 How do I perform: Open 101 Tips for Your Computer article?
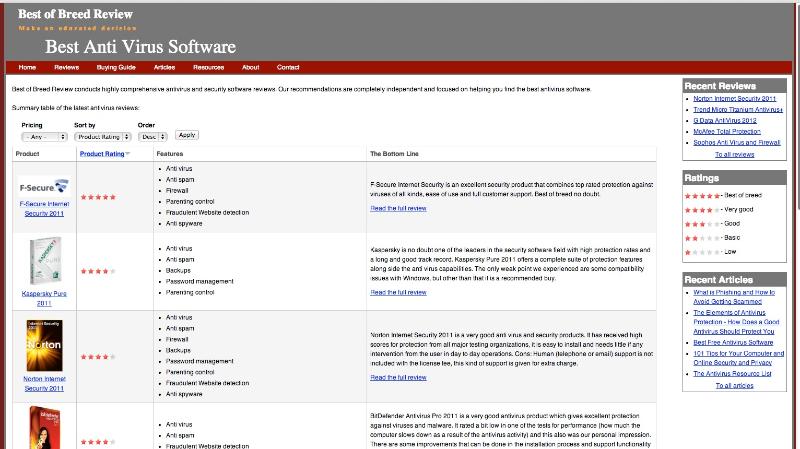point(738,358)
